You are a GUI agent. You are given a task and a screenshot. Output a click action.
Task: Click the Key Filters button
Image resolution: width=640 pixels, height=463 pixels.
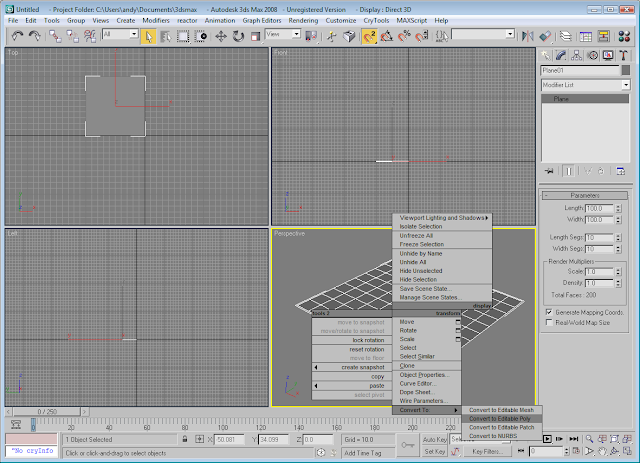click(x=487, y=452)
